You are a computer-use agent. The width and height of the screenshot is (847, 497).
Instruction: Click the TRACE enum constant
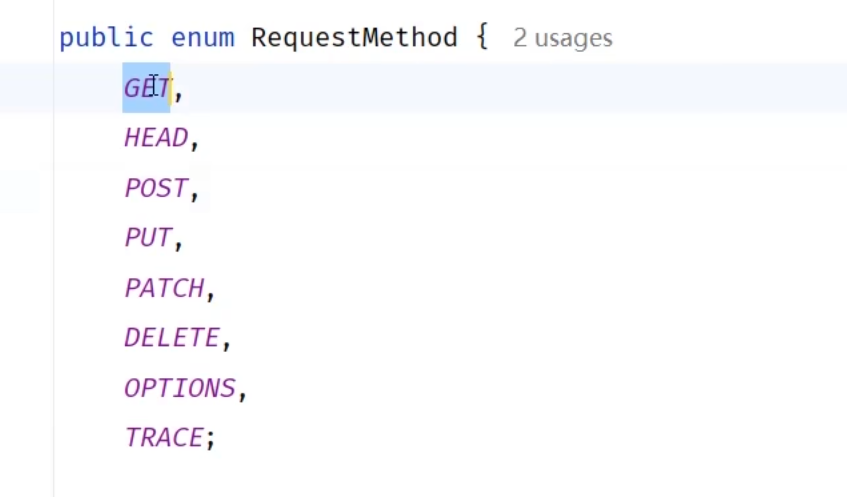click(x=164, y=438)
